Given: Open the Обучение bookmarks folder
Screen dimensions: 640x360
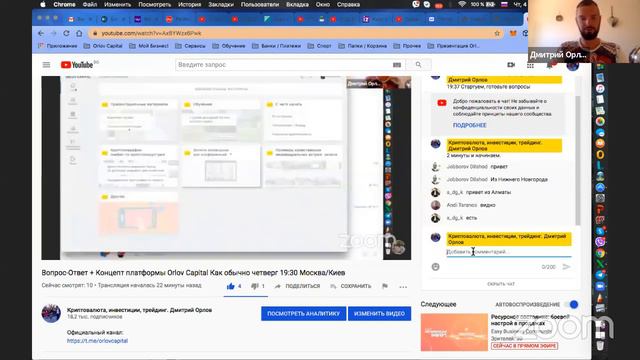Looking at the screenshot, I should point(229,46).
